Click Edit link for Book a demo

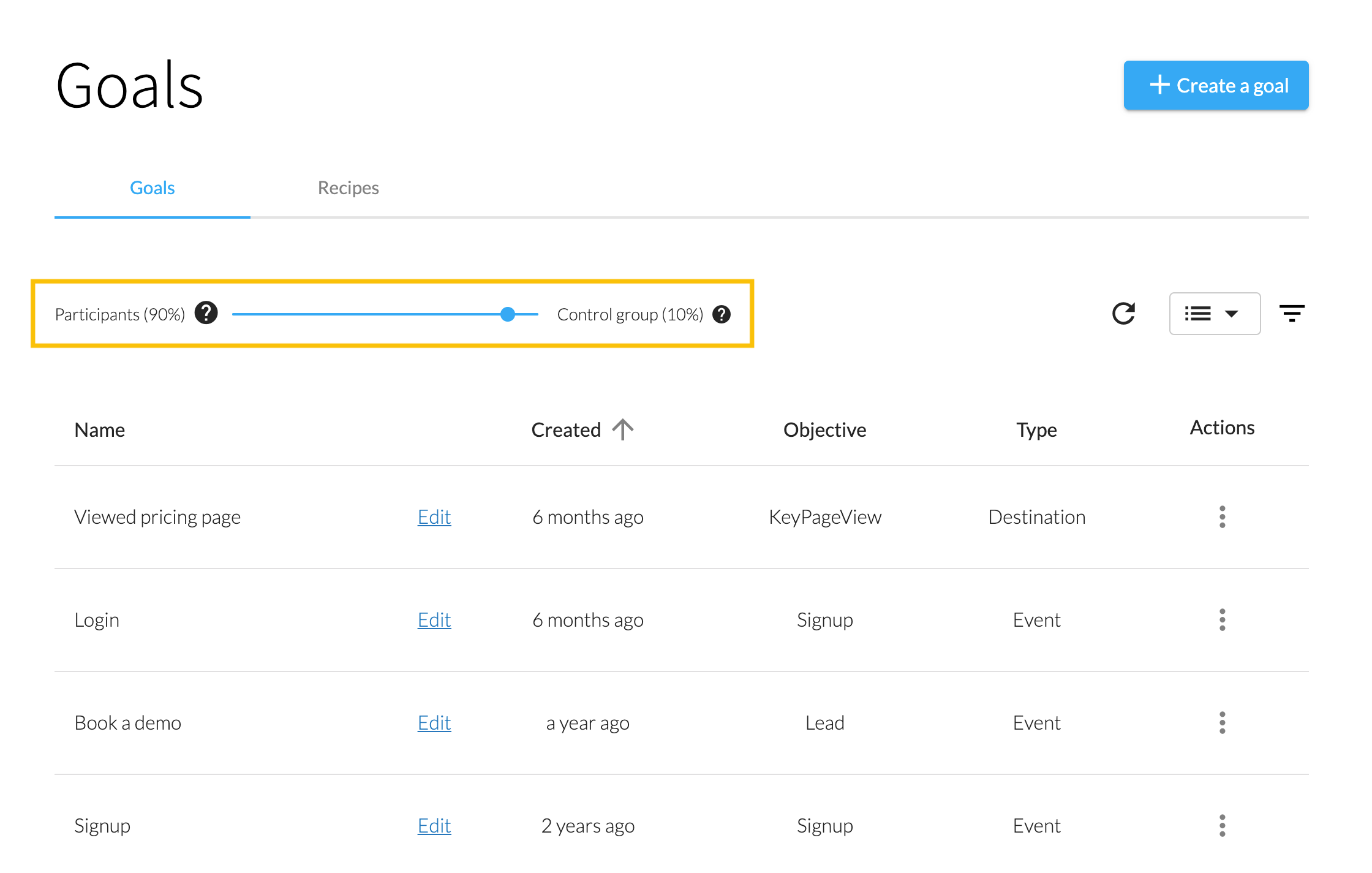pos(434,723)
